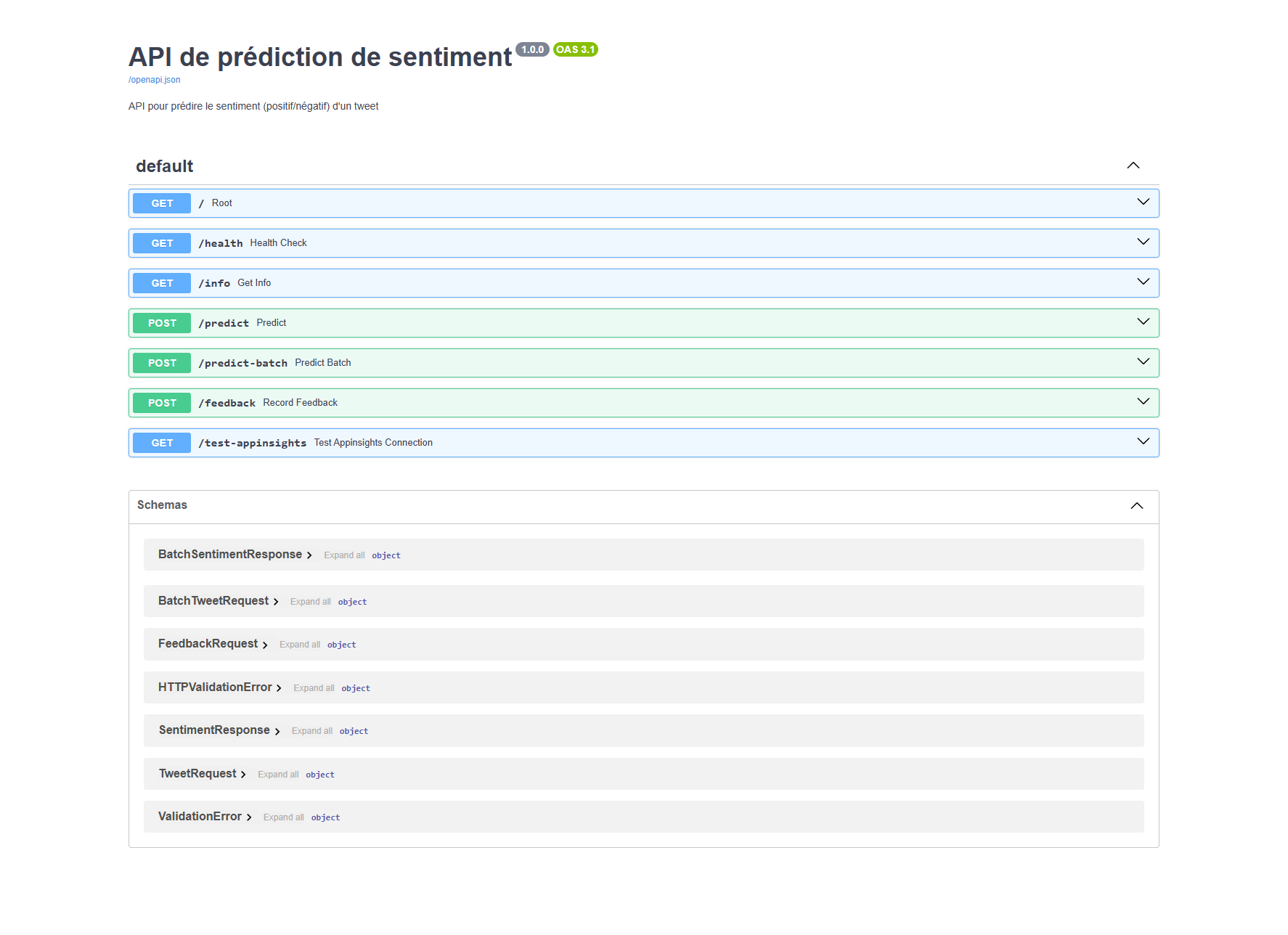Click the POST badge for /predict
Viewport: 1288px width, 935px height.
pos(162,323)
